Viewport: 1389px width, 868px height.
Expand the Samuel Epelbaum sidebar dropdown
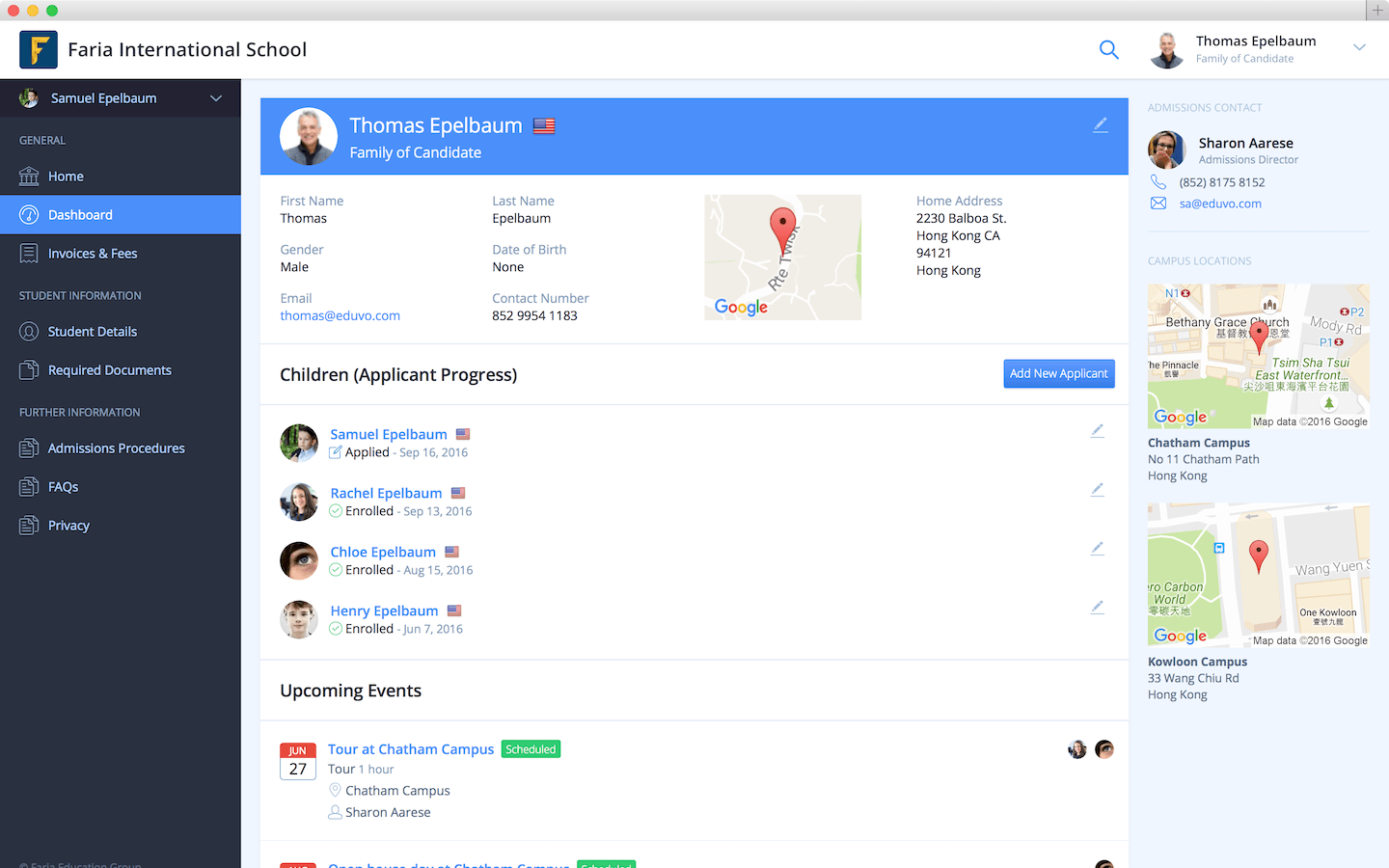216,98
